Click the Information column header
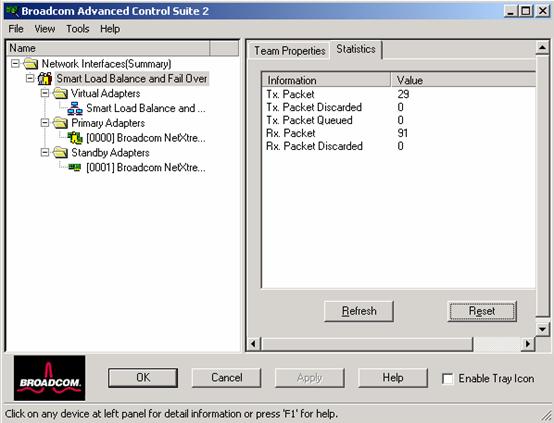The image size is (554, 423). click(326, 80)
